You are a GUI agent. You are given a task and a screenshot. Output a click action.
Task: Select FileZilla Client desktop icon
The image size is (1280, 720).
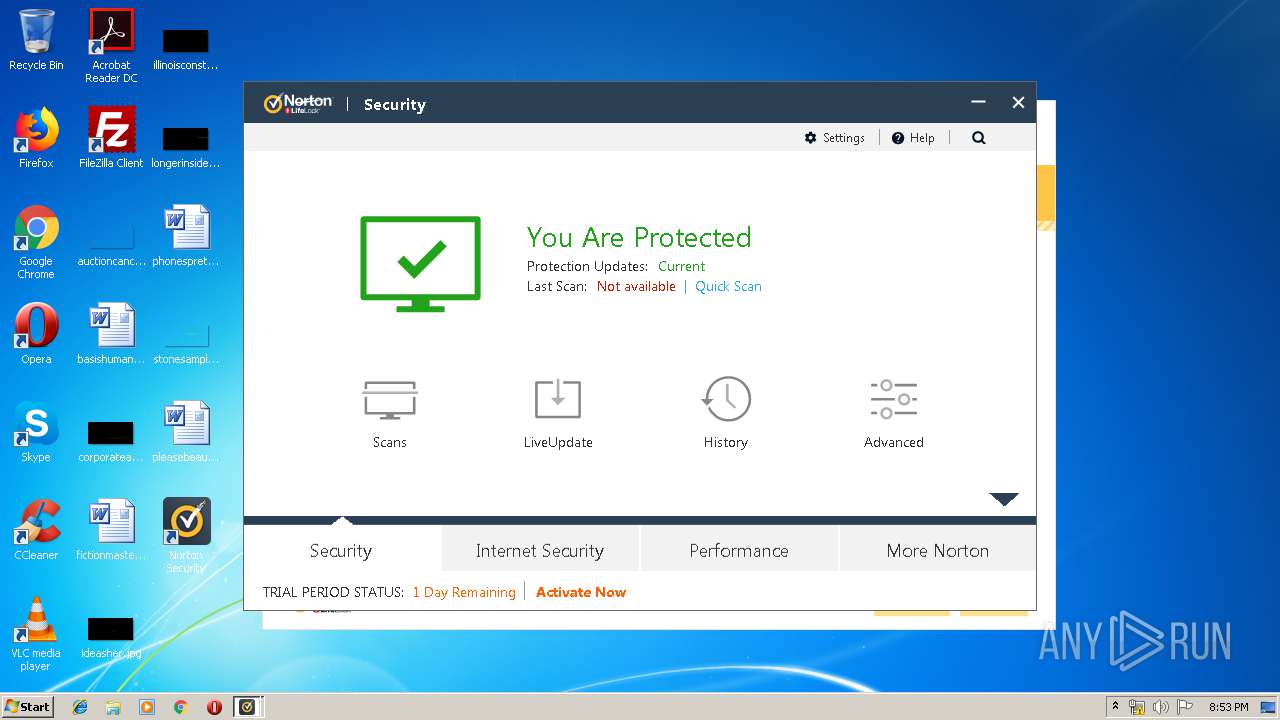111,138
